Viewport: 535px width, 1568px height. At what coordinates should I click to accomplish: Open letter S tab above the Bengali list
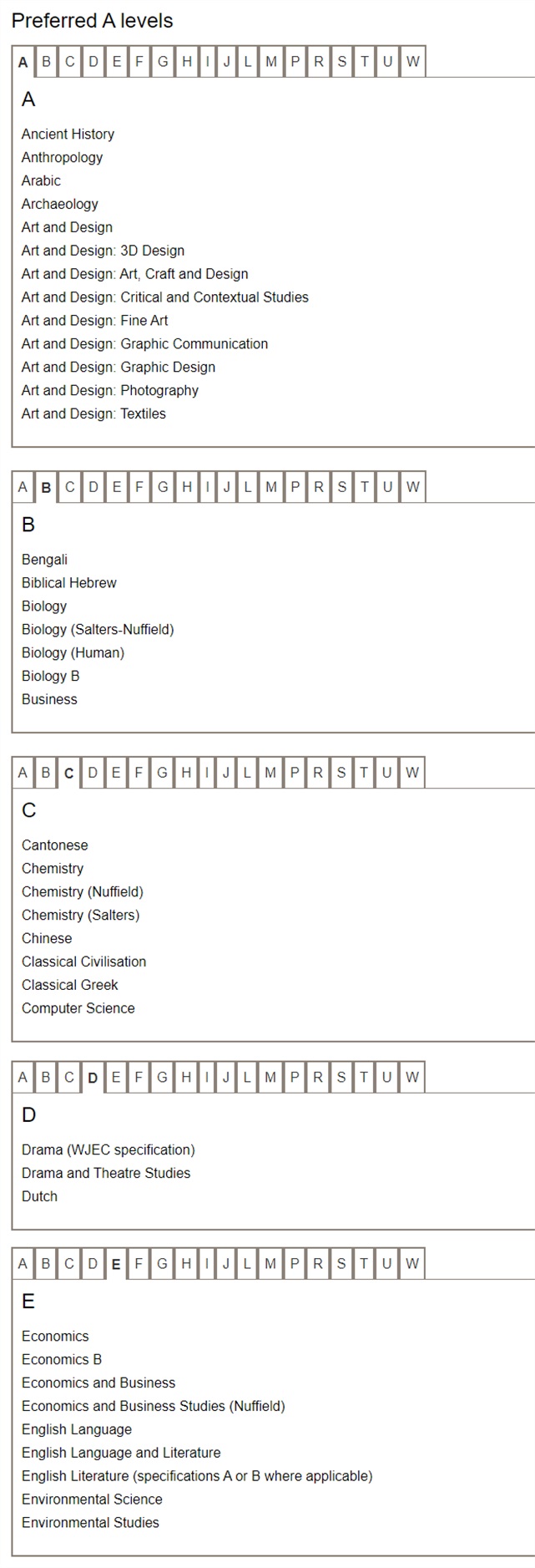point(341,487)
